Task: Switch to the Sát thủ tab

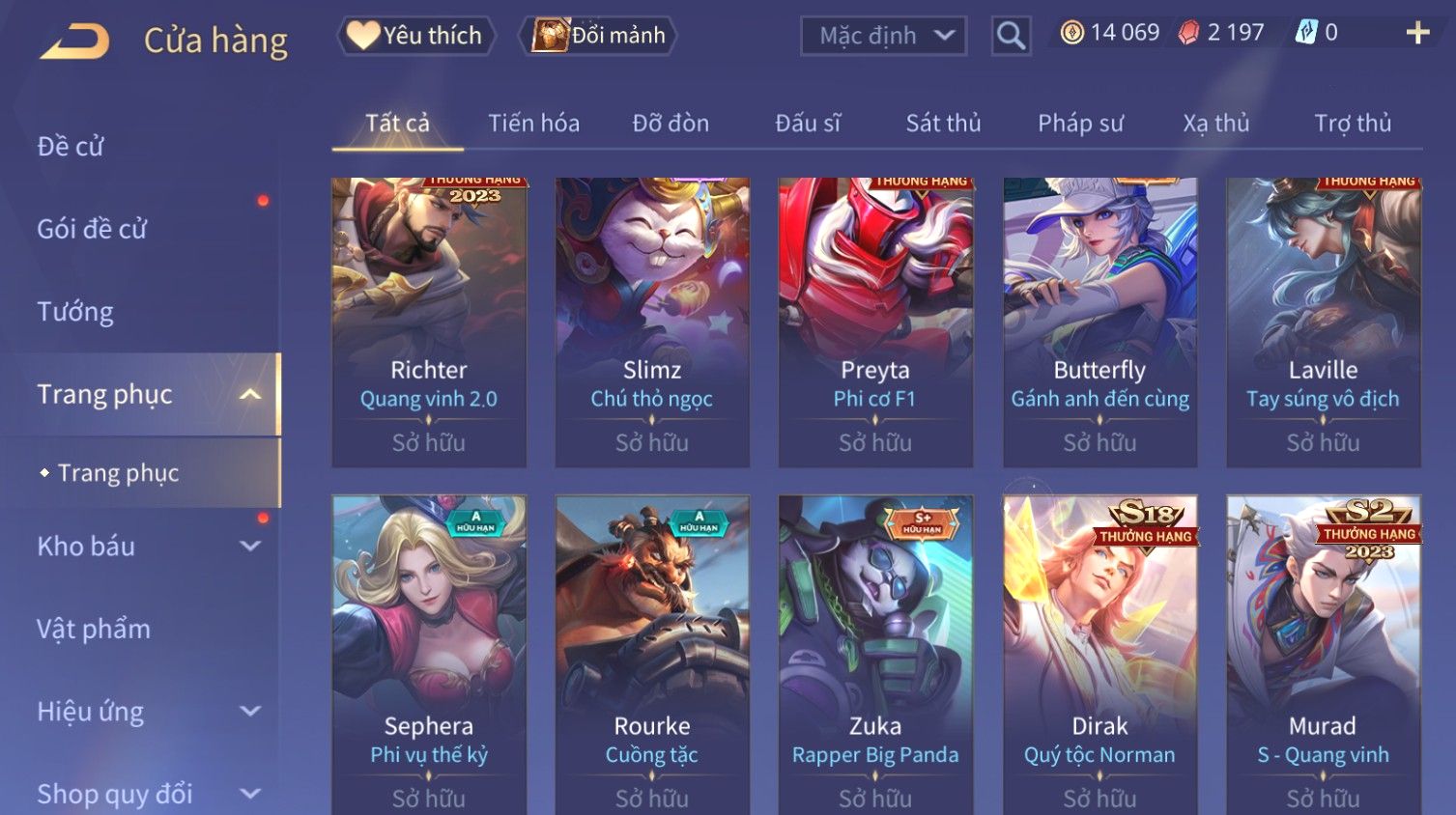Action: coord(943,124)
